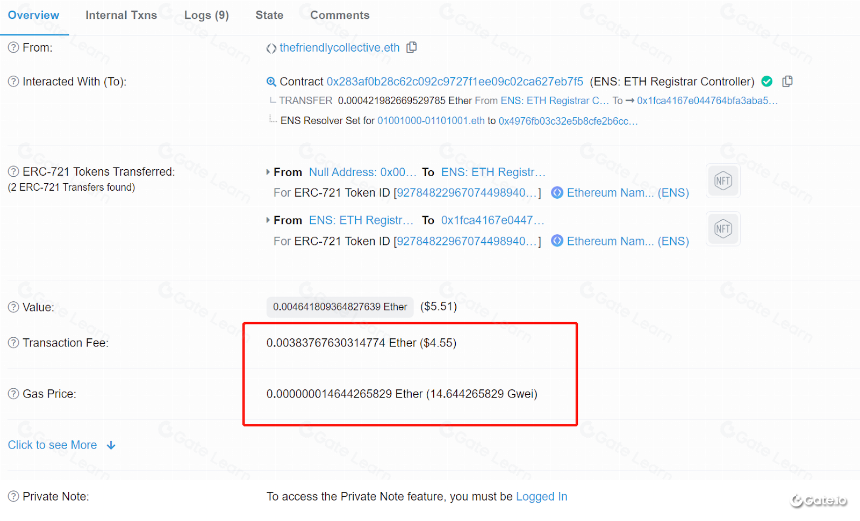This screenshot has width=860, height=521.
Task: Select ($5.51) value amount text
Action: click(438, 306)
